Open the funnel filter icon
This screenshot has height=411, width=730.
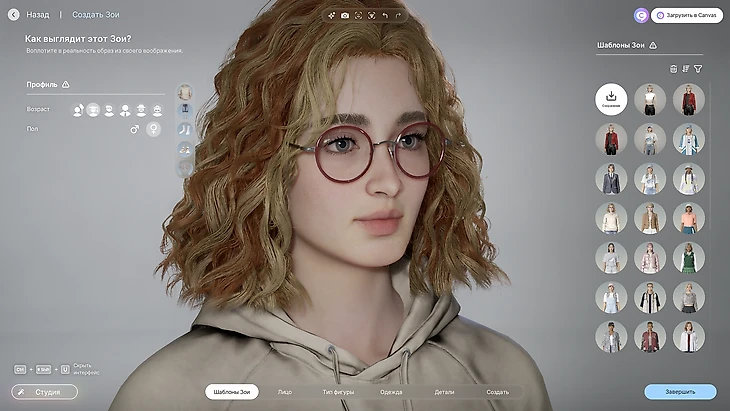(x=698, y=69)
